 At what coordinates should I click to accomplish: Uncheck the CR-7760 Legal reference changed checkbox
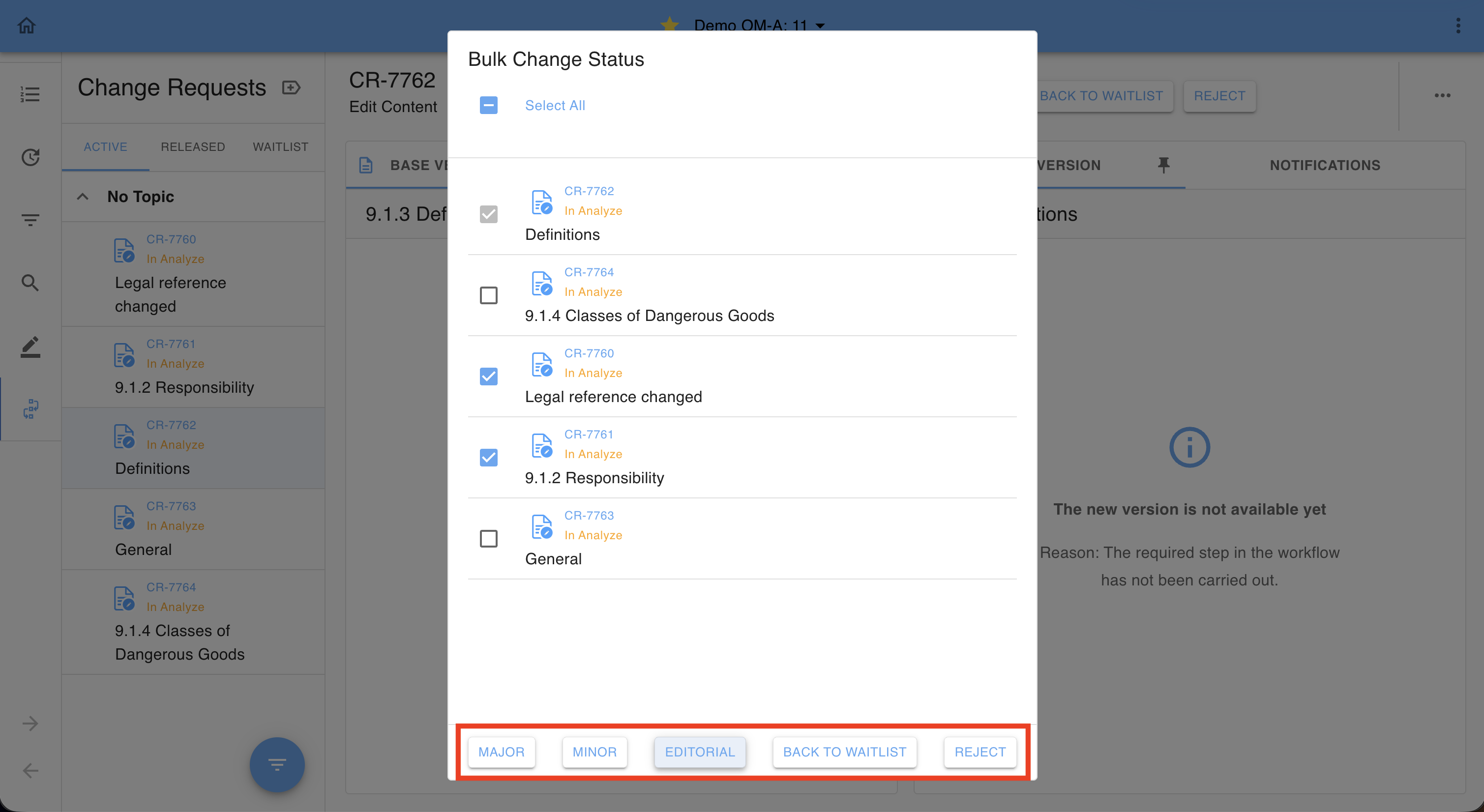coord(489,377)
